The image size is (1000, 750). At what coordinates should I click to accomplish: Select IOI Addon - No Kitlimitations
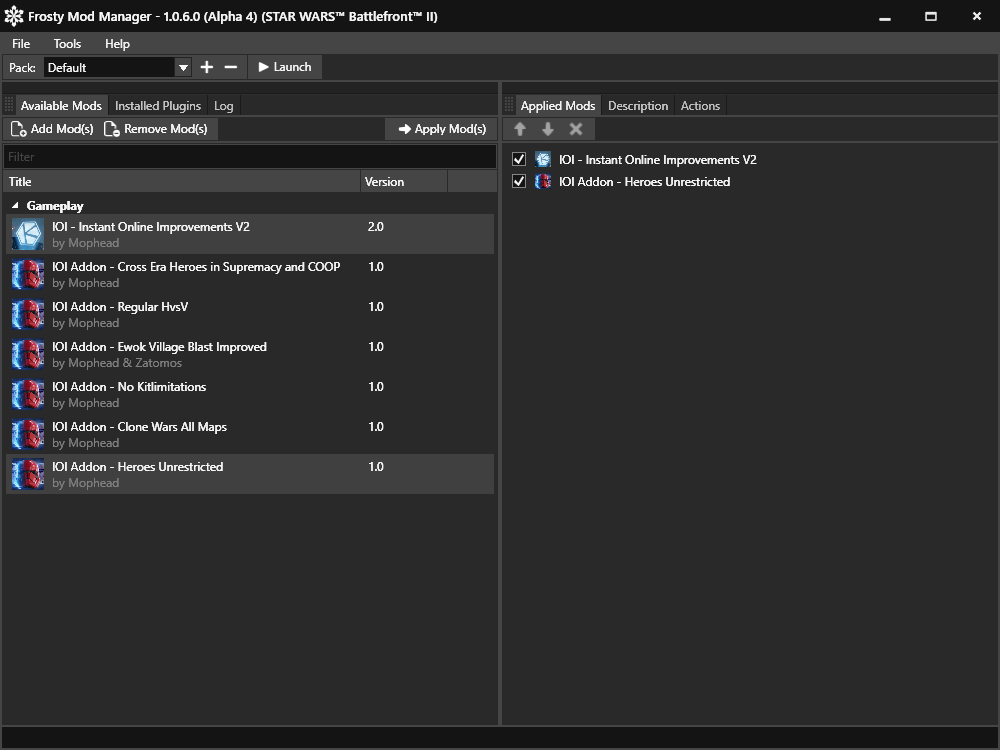click(250, 394)
